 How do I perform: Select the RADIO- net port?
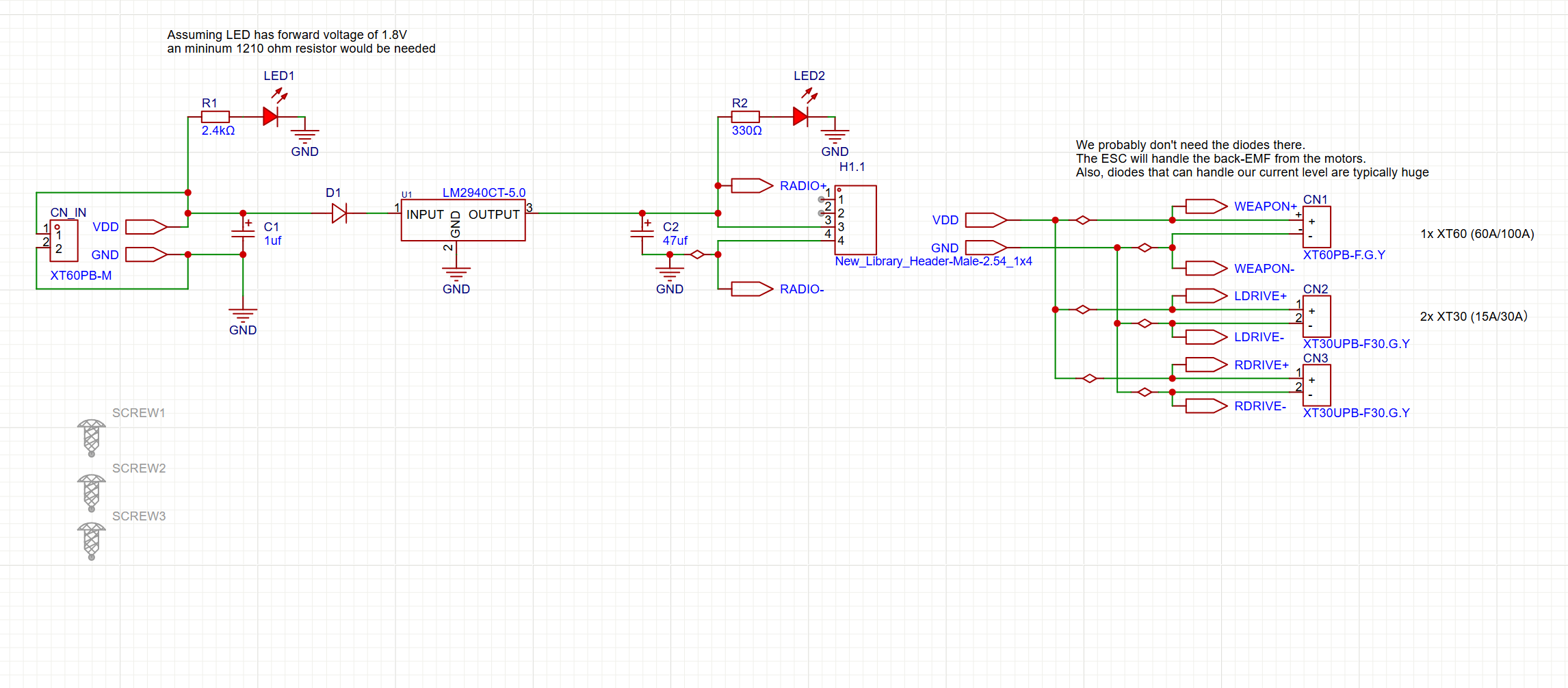tap(752, 289)
